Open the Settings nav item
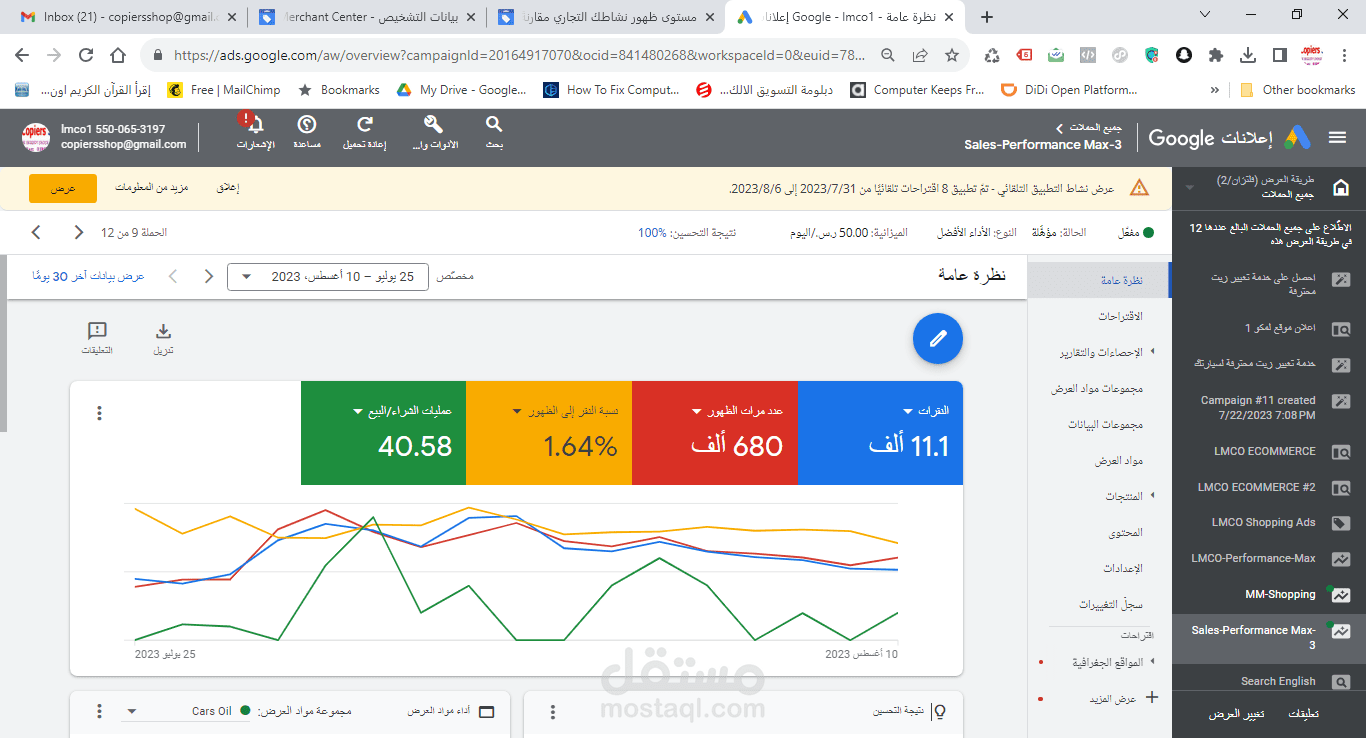Image resolution: width=1366 pixels, height=738 pixels. pyautogui.click(x=1122, y=568)
